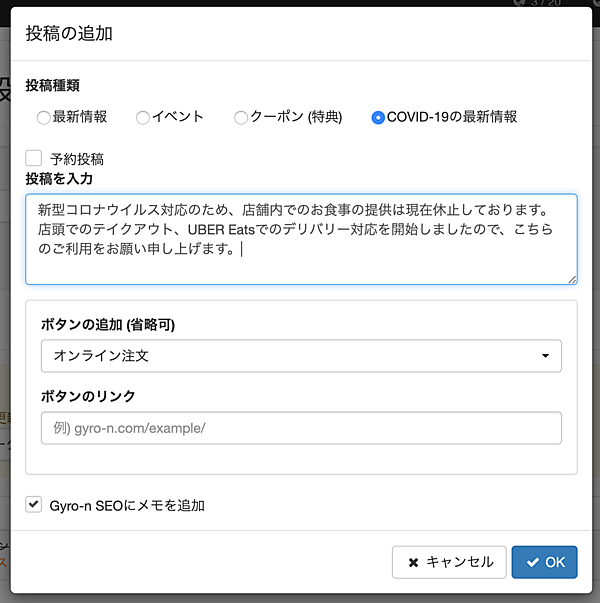Click the text area resize handle
Image resolution: width=600 pixels, height=603 pixels.
[572, 279]
